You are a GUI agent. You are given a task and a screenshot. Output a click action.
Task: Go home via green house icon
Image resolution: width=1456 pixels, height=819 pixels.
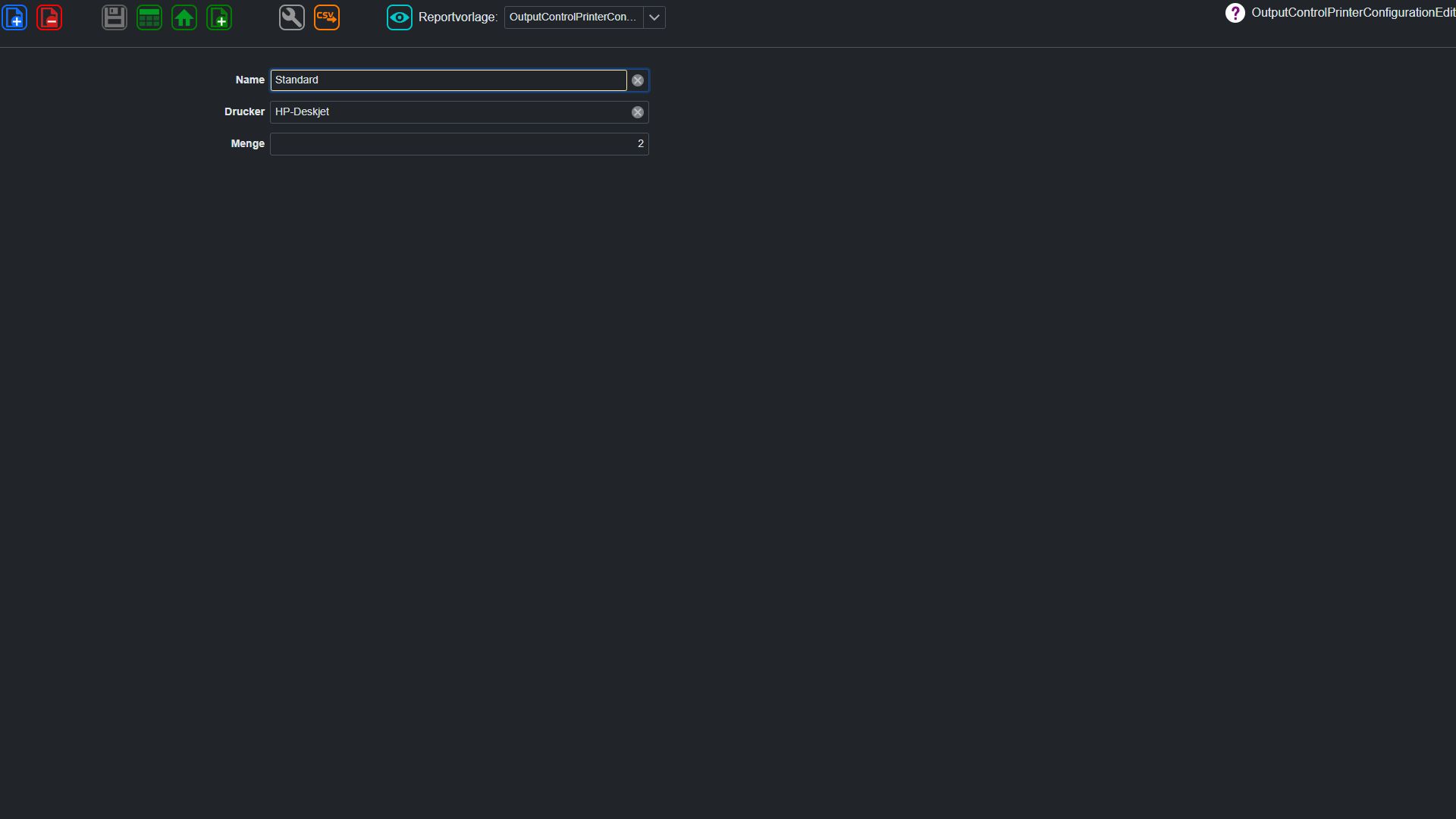click(x=184, y=17)
